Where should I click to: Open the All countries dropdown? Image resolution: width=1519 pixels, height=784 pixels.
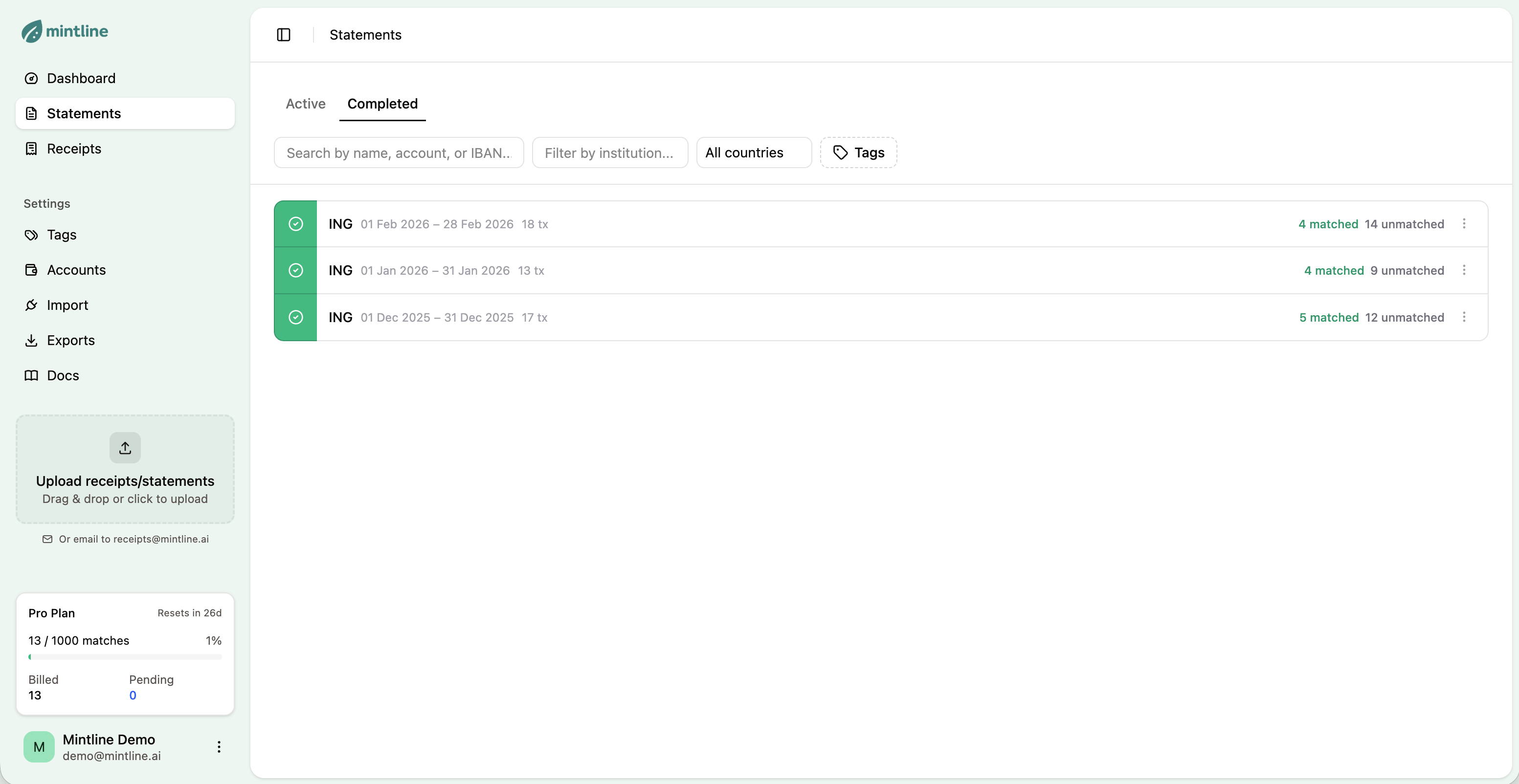(754, 152)
